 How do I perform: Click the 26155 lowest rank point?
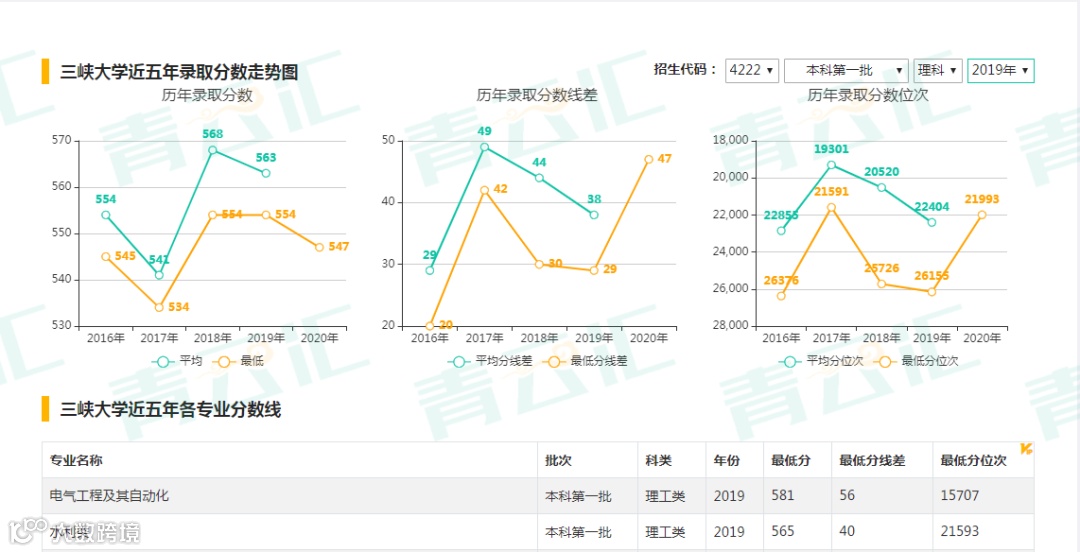click(x=932, y=292)
